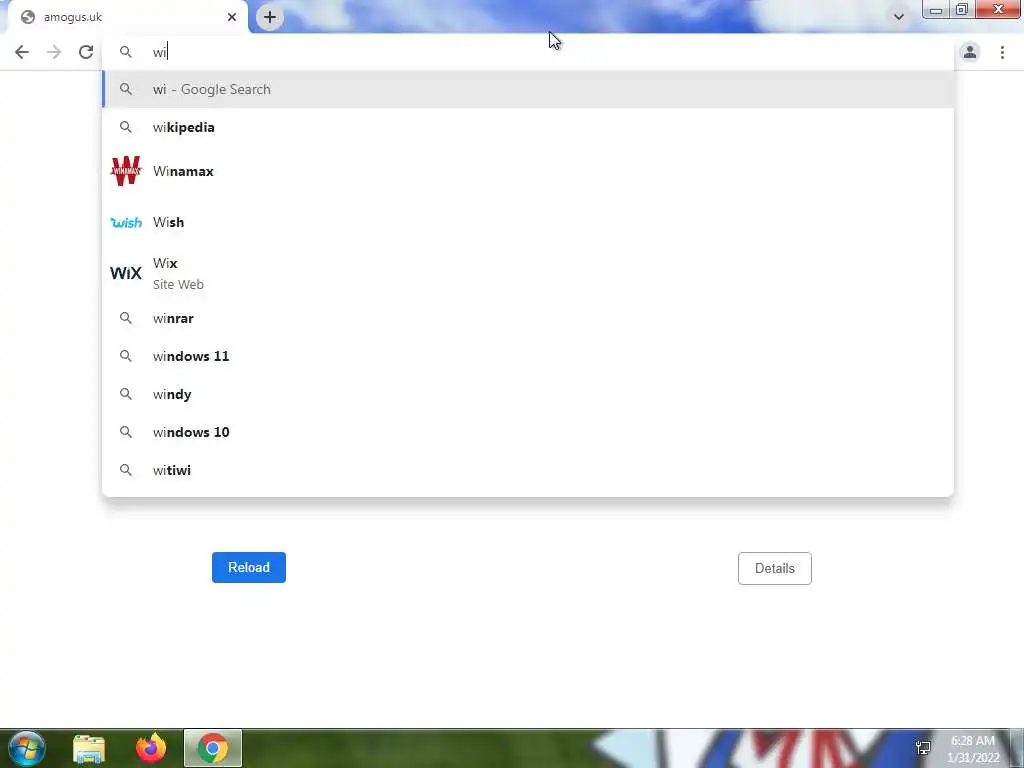
Task: Click the Wish logo icon
Action: (x=126, y=223)
